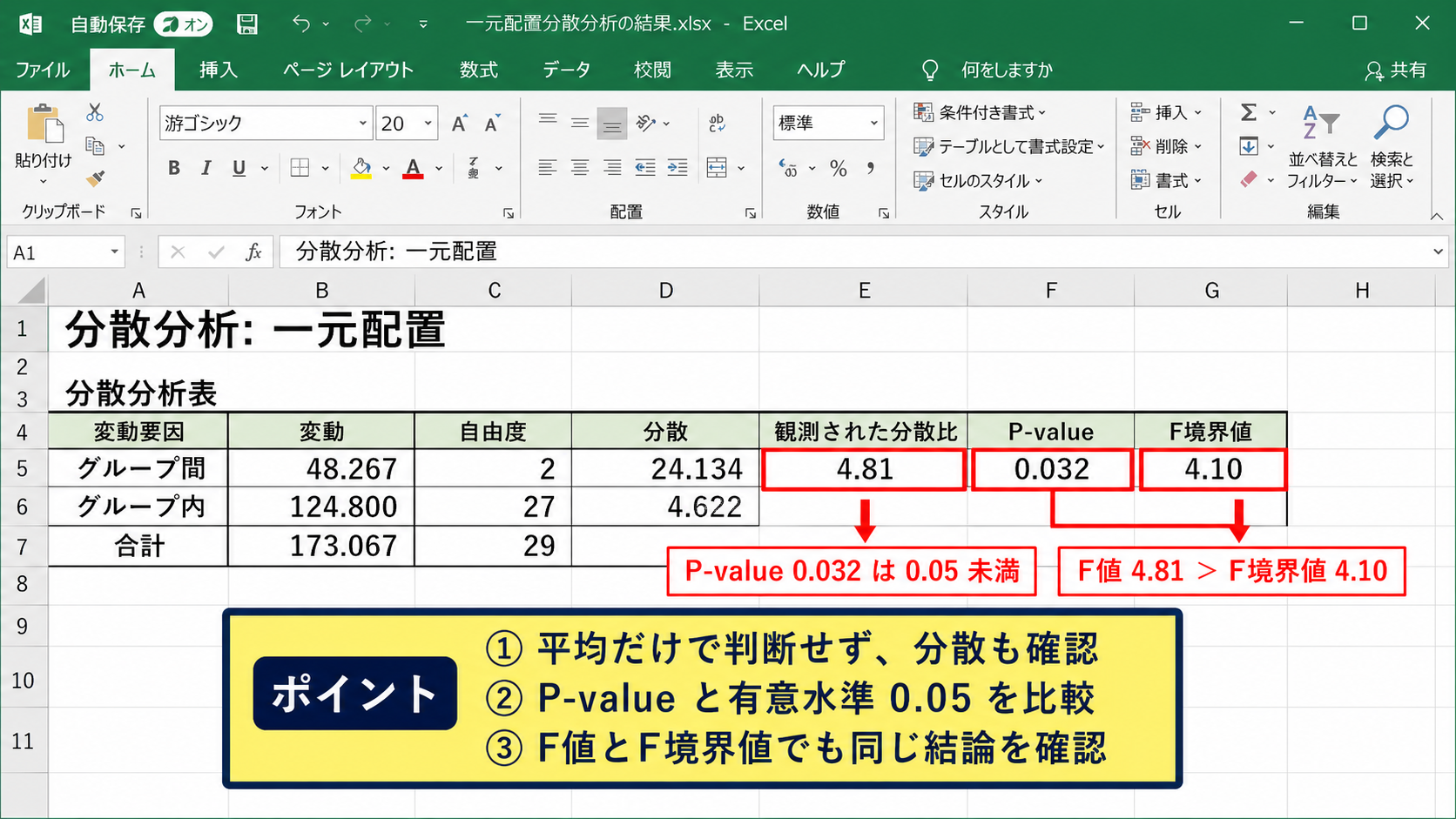Switch to the 校閲 tab
Viewport: 1456px width, 819px height.
(653, 70)
